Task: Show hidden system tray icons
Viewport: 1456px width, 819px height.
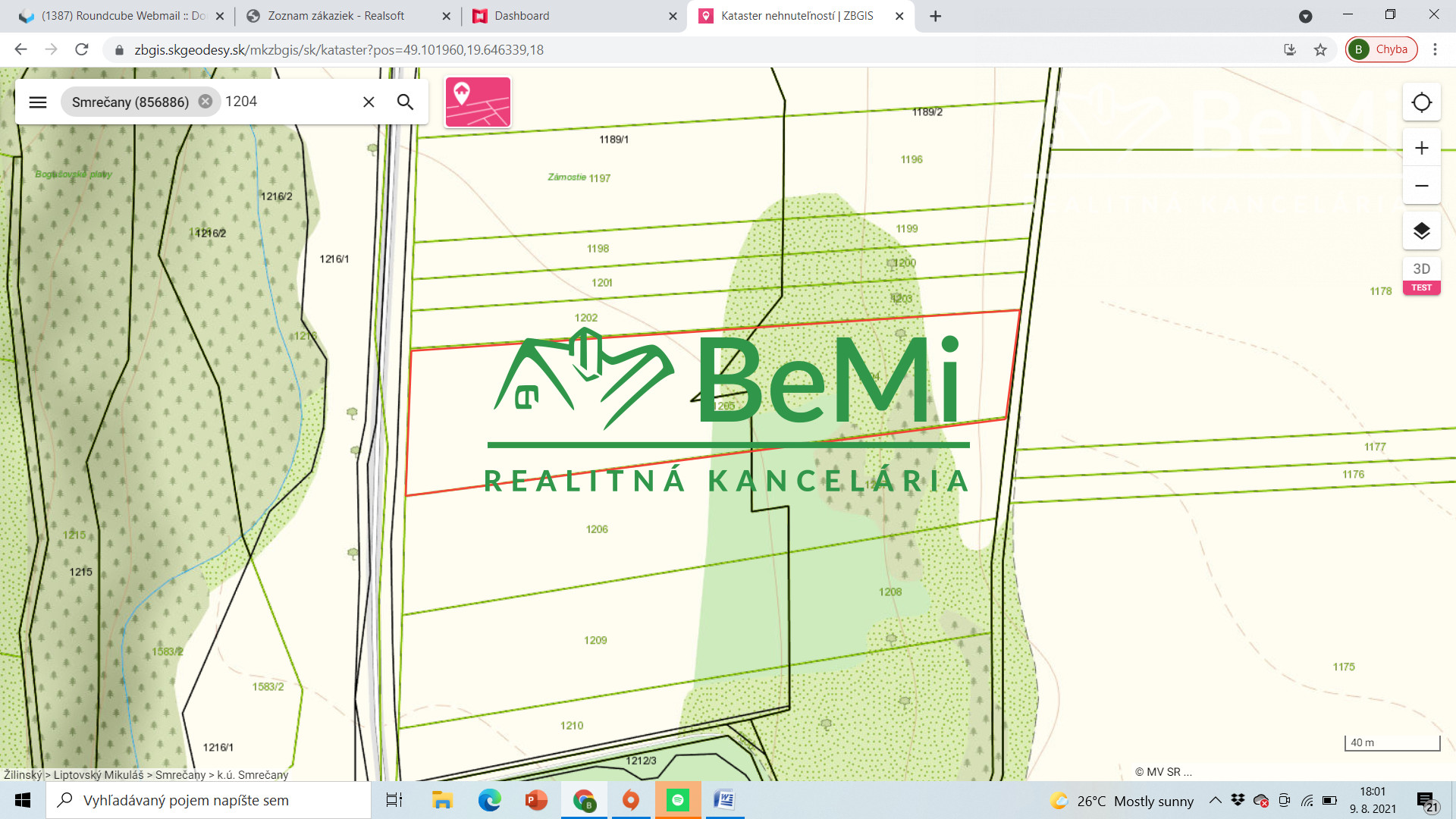Action: click(x=1215, y=800)
